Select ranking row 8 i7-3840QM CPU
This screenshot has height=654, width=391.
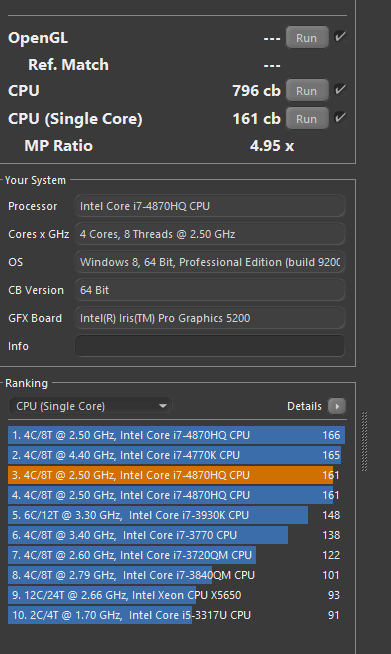pos(177,575)
